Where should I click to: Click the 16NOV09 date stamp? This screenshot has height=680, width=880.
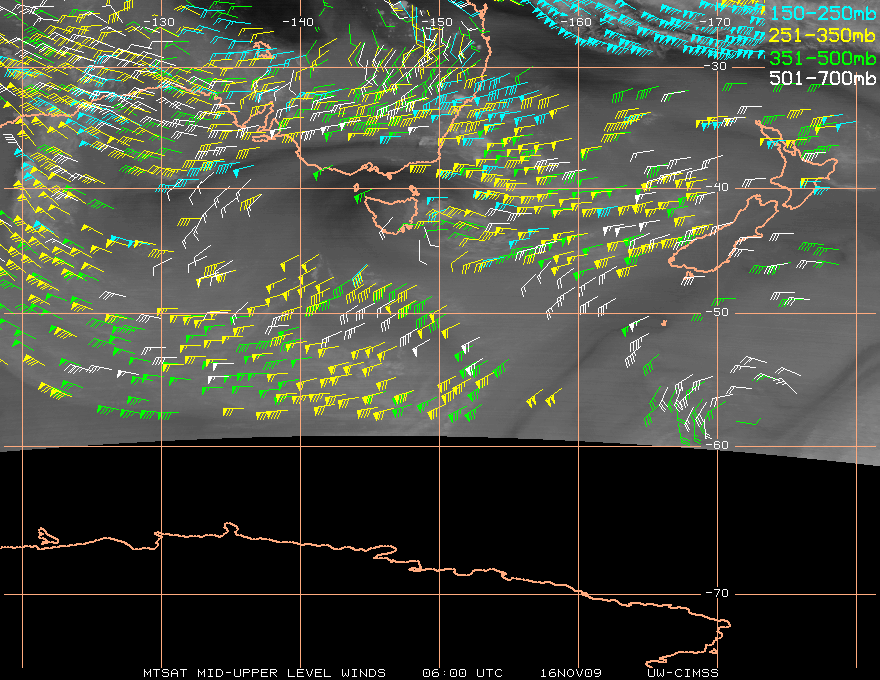(x=571, y=673)
